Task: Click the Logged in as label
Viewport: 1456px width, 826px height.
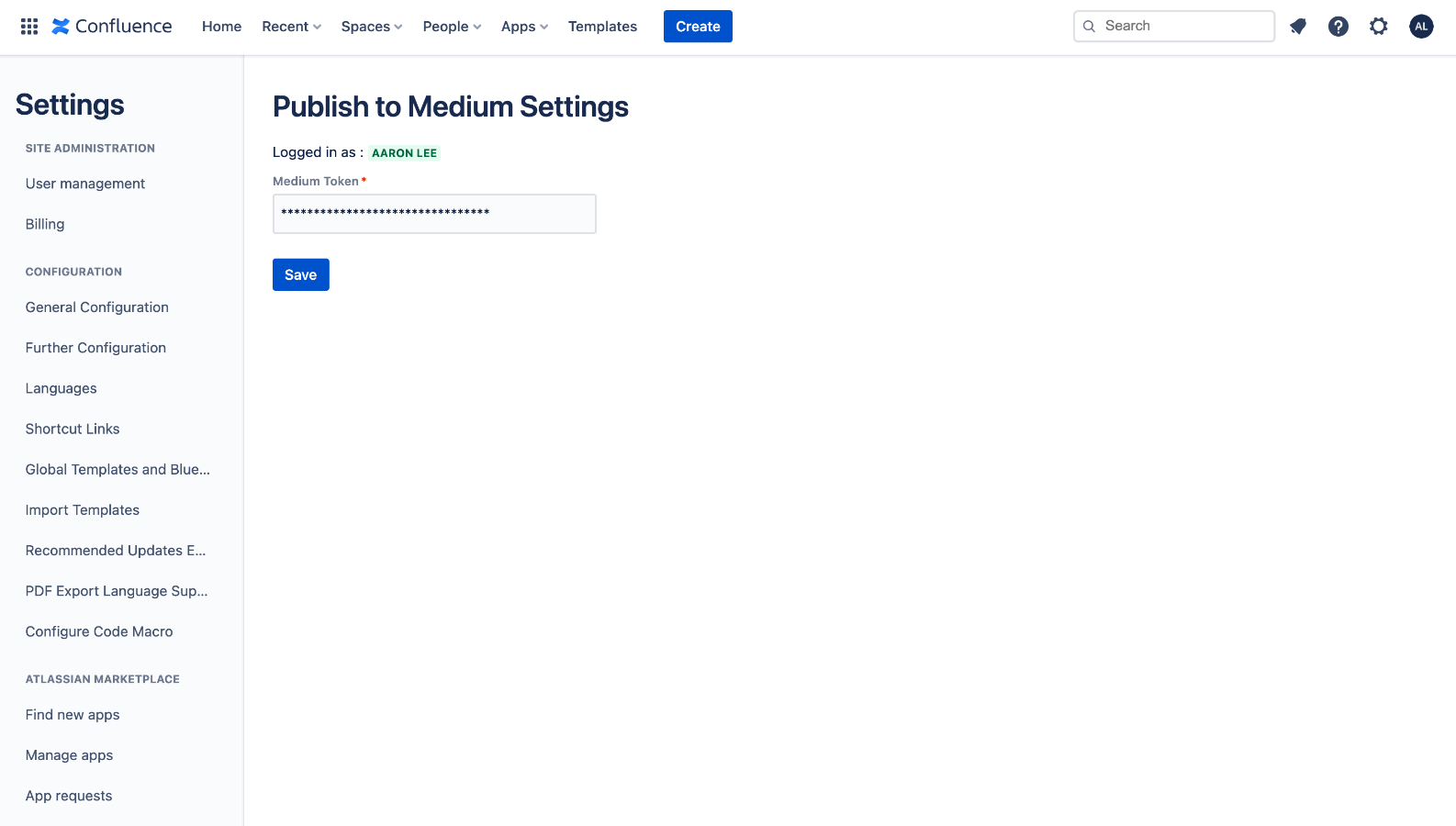Action: [x=318, y=152]
